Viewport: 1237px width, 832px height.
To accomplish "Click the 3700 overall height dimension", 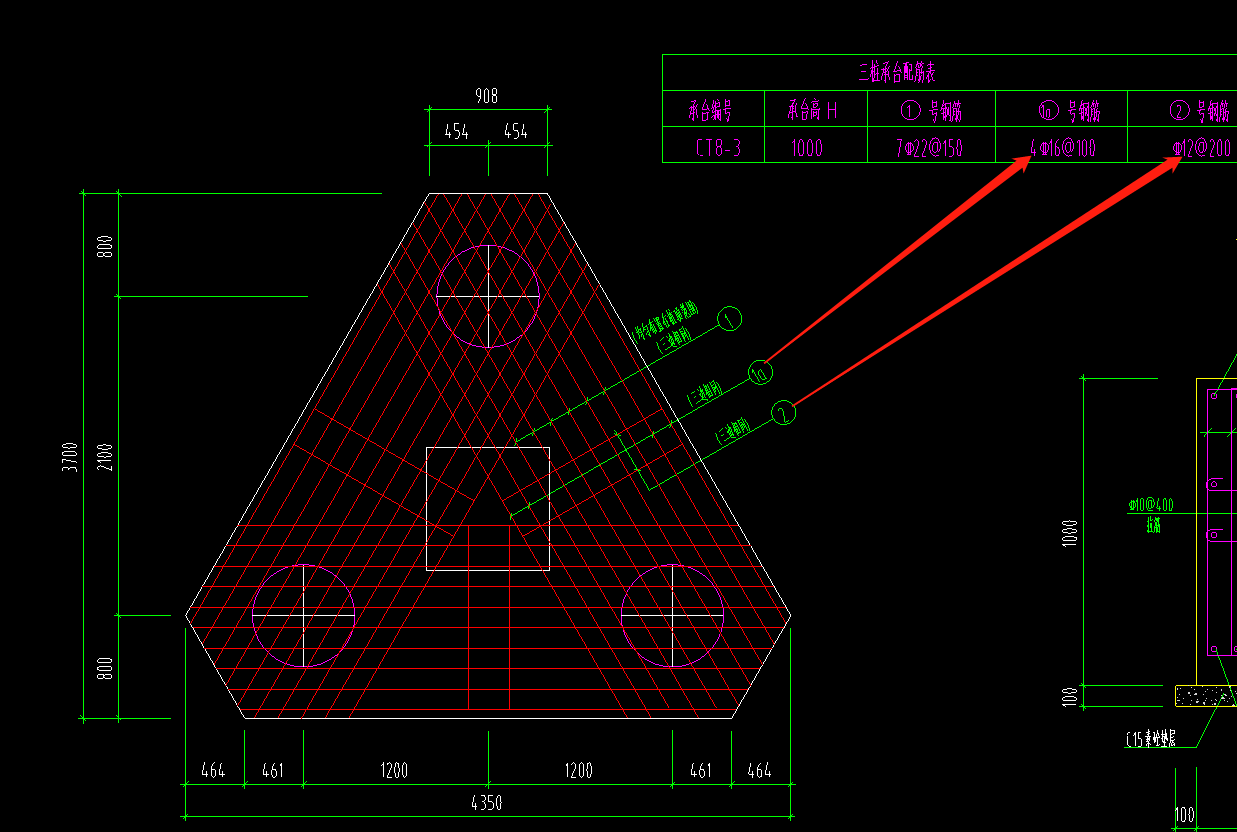I will click(69, 458).
